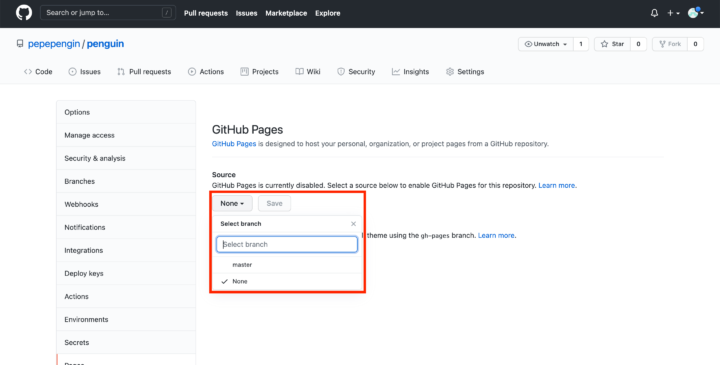The image size is (720, 365).
Task: Open the user avatar menu
Action: pos(695,13)
